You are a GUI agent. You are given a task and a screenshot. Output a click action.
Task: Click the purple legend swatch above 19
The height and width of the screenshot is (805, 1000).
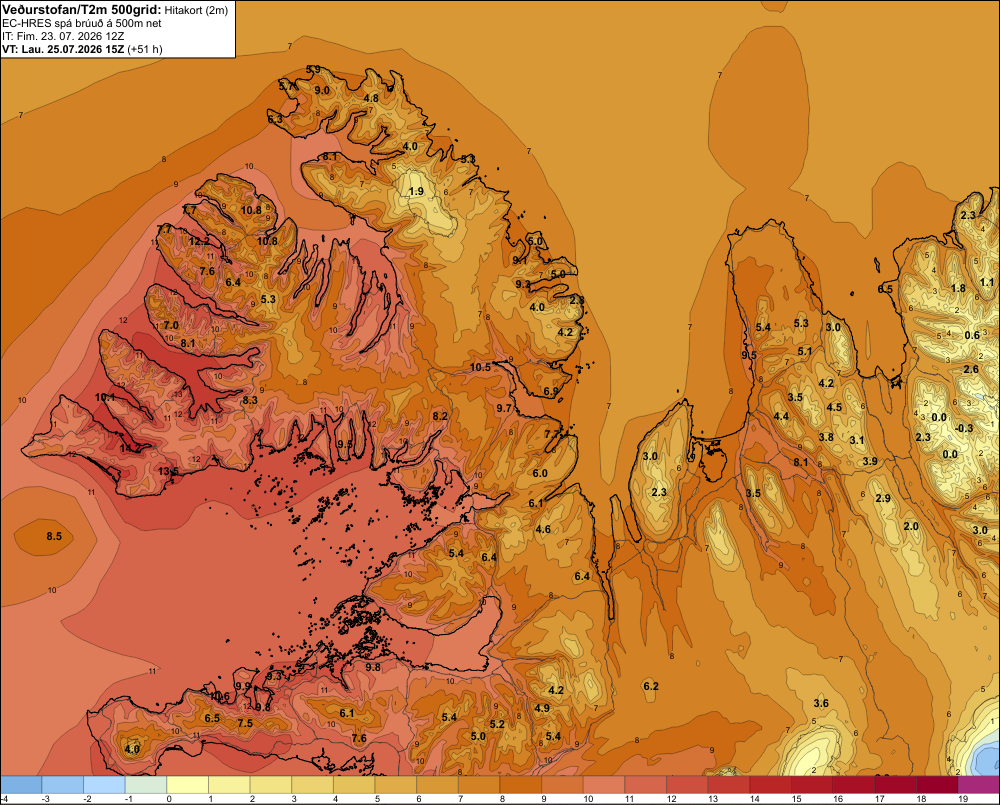(978, 785)
